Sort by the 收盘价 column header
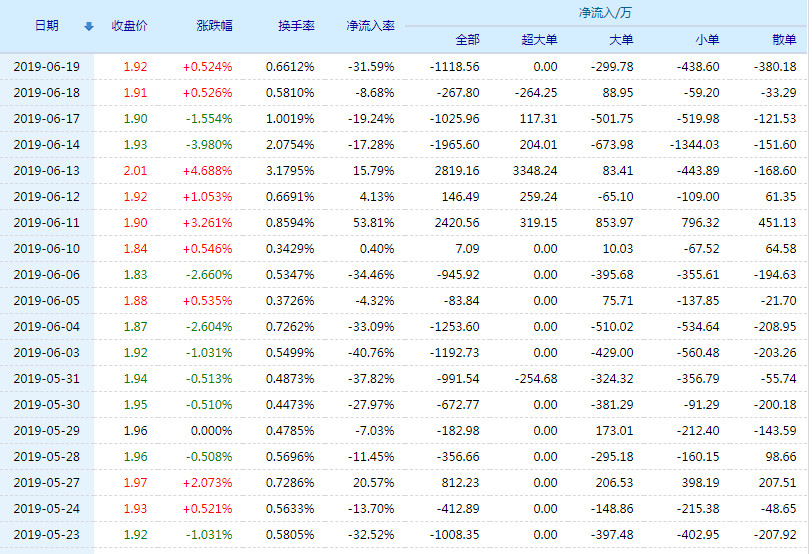812x554 pixels. 129,26
